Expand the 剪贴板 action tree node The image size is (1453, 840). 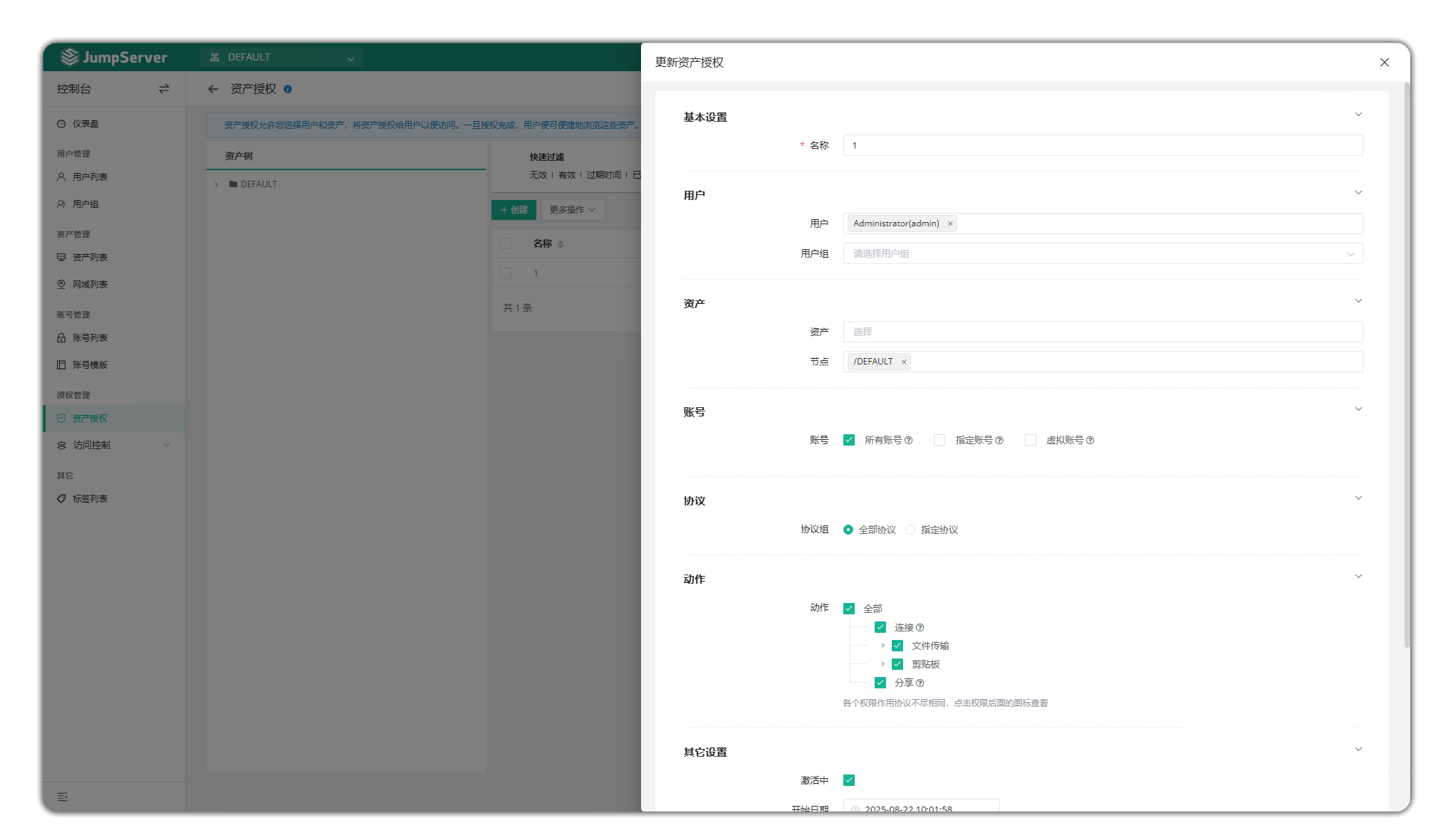[883, 664]
